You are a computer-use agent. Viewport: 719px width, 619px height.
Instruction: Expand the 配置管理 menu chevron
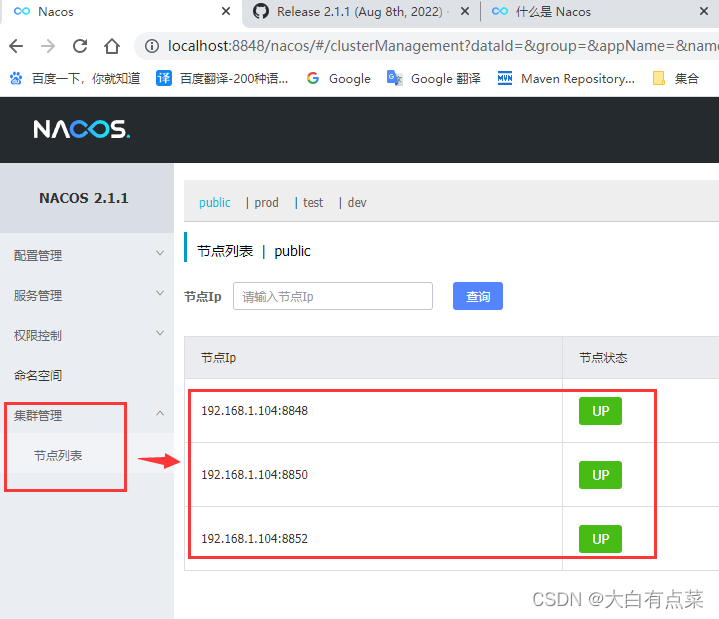[160, 253]
